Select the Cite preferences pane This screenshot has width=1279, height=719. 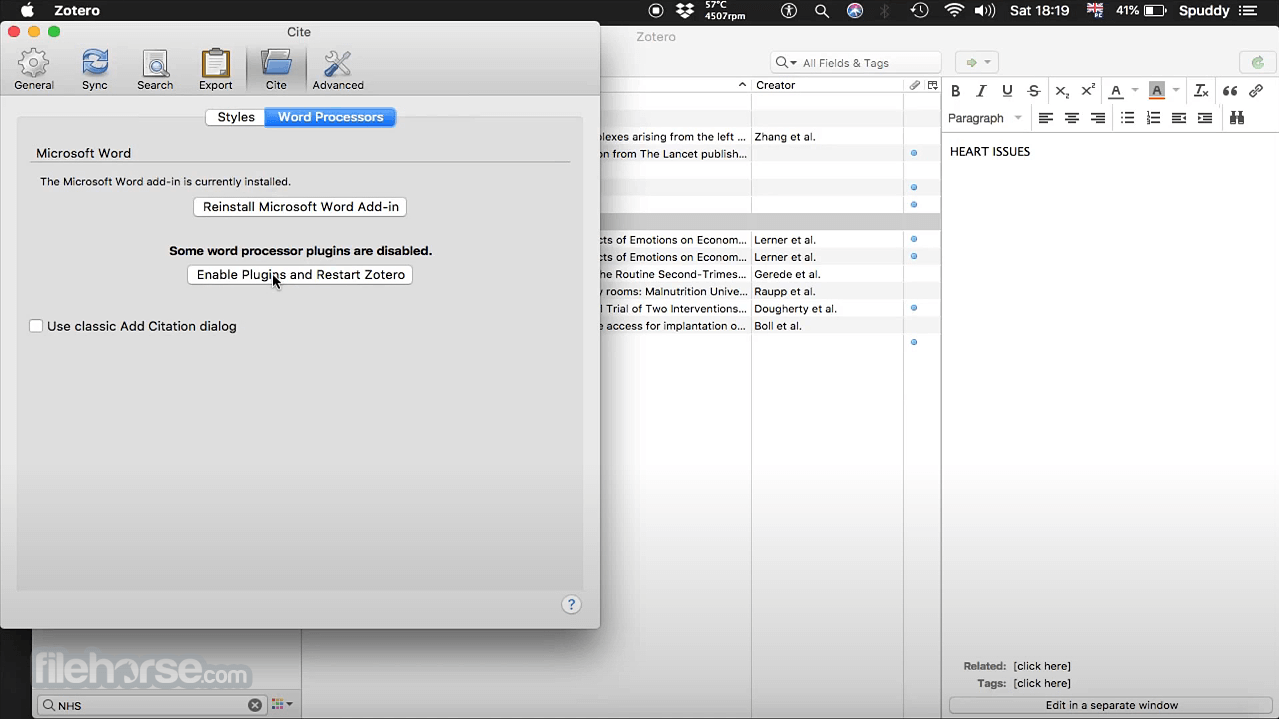276,70
